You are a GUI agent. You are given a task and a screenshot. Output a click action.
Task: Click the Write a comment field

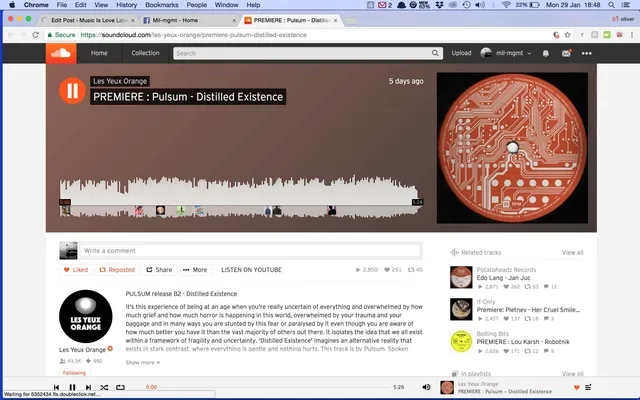(250, 251)
